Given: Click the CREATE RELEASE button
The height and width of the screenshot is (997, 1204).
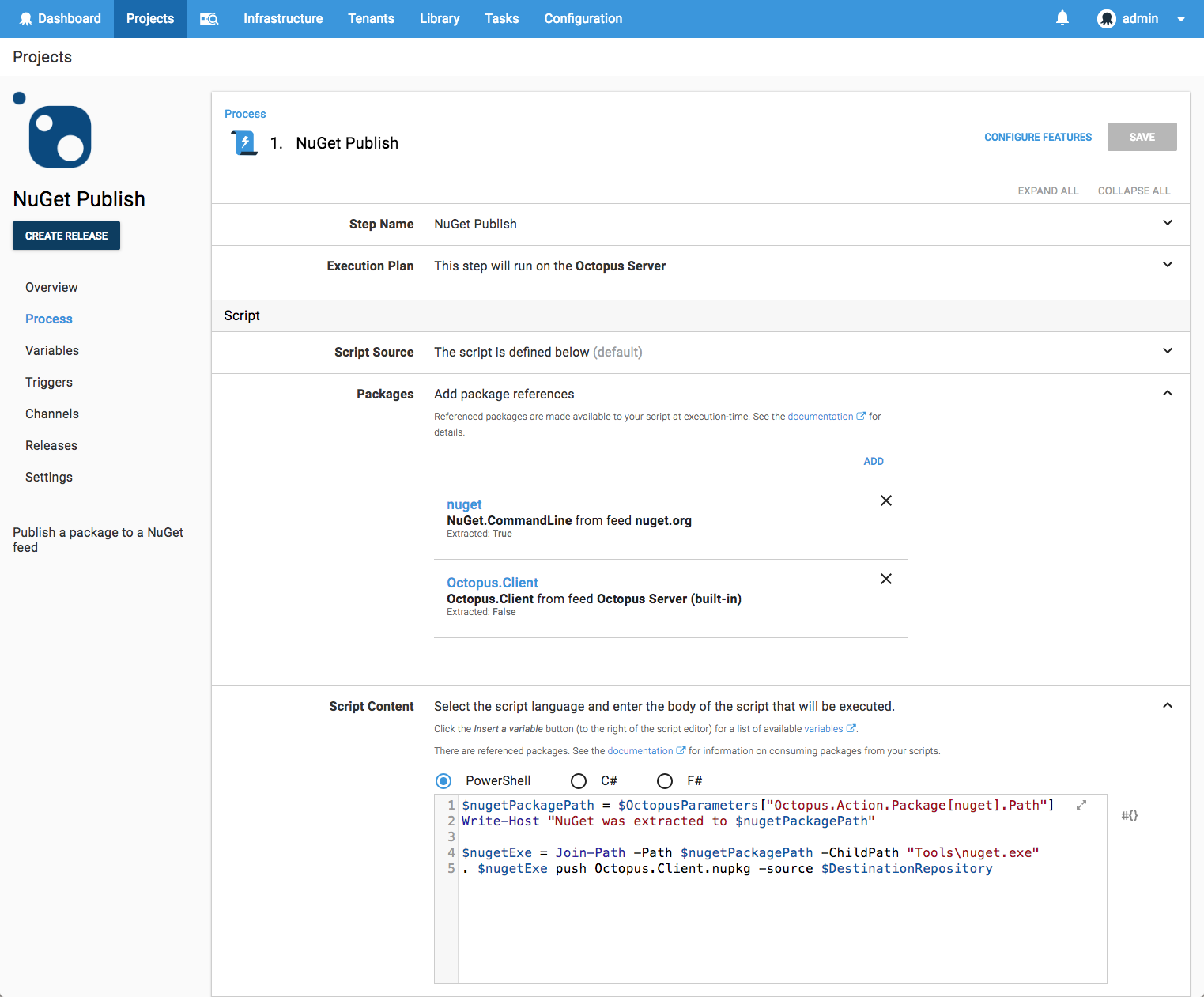Looking at the screenshot, I should [x=66, y=235].
